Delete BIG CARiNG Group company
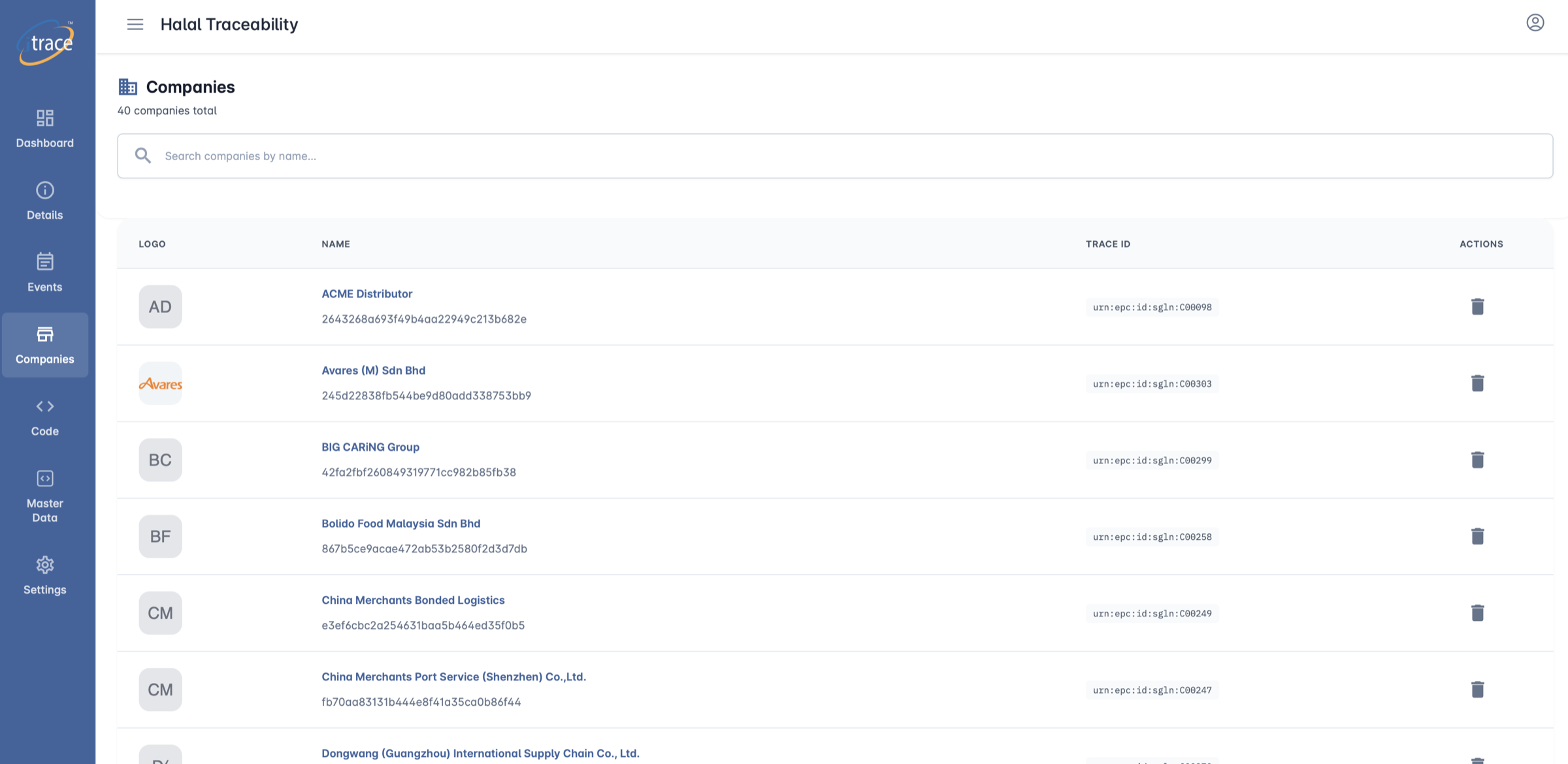The image size is (1568, 764). coord(1478,459)
